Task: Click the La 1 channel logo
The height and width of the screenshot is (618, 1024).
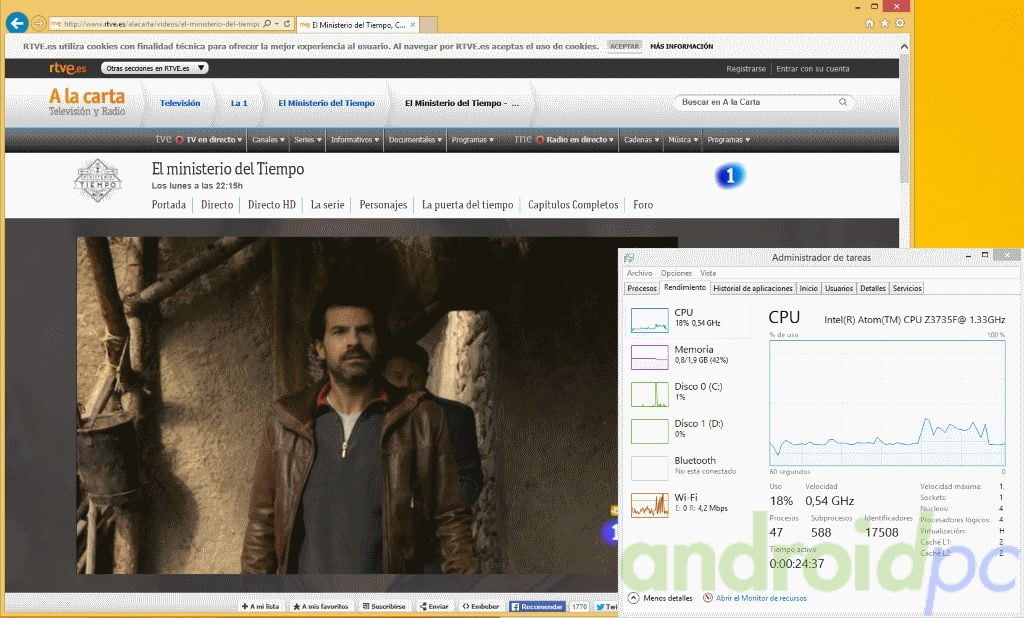Action: pyautogui.click(x=730, y=176)
